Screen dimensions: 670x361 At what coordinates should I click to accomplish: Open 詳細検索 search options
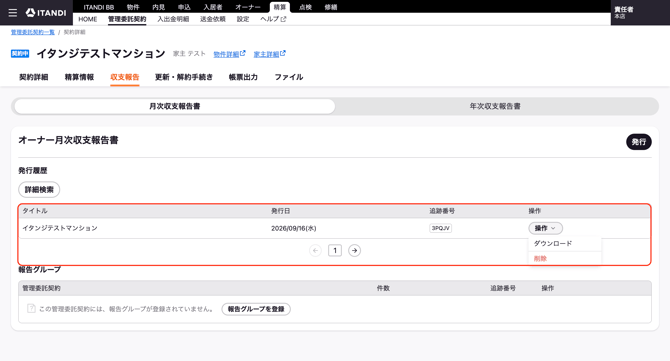(39, 190)
